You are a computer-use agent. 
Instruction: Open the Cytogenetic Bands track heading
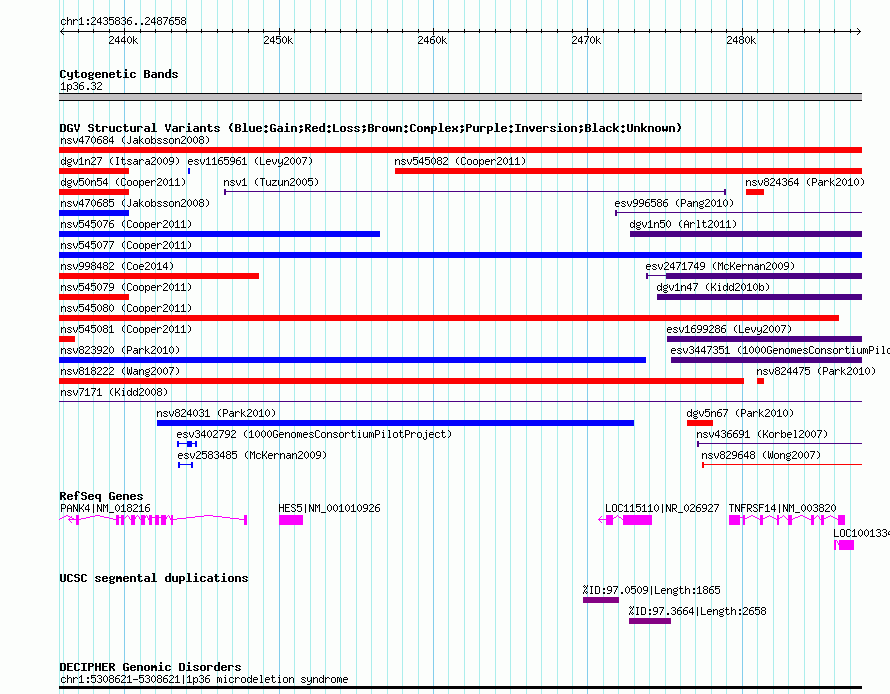tap(119, 74)
